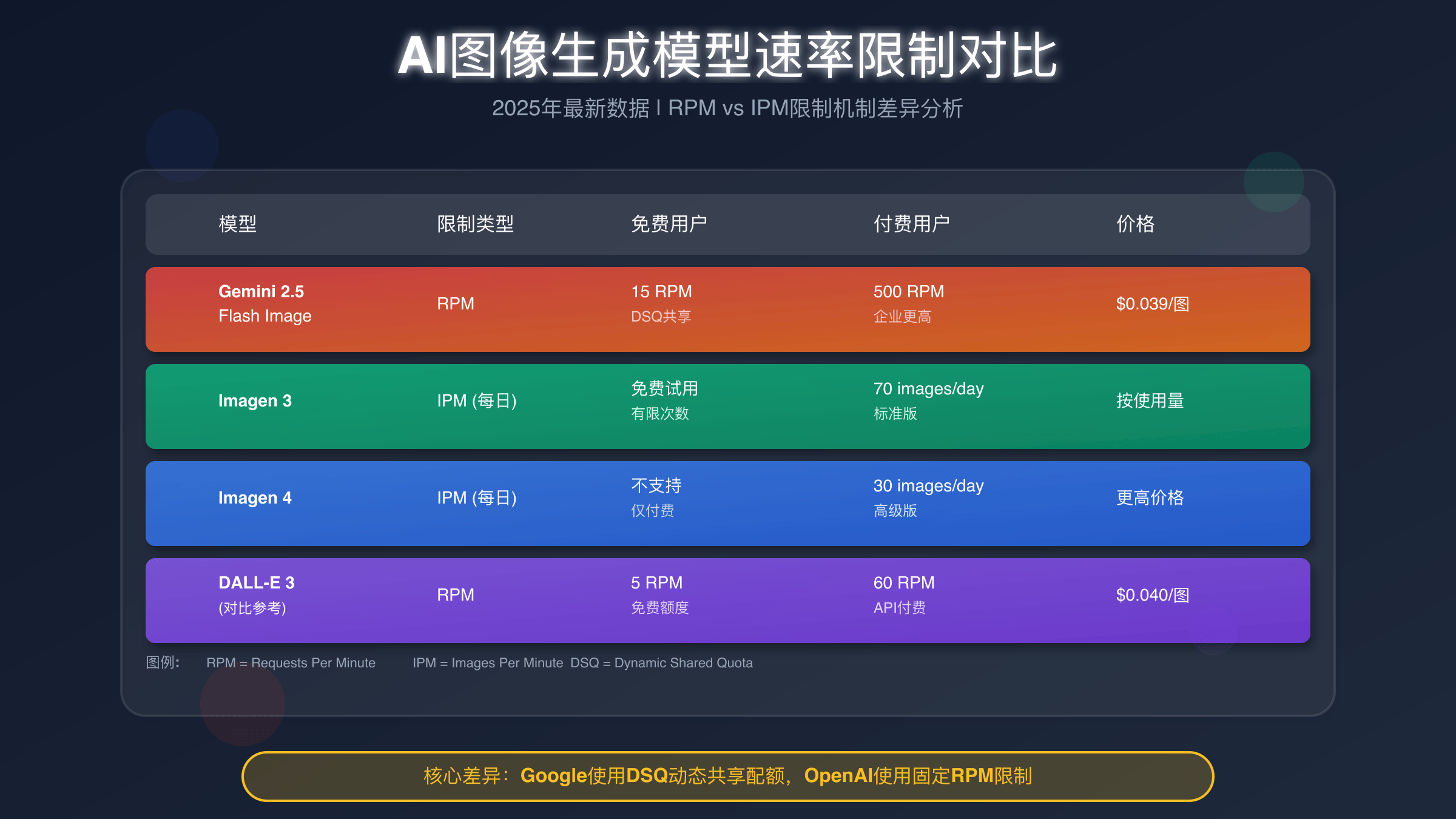Click the IPM = Images Per Minute legend

[488, 663]
